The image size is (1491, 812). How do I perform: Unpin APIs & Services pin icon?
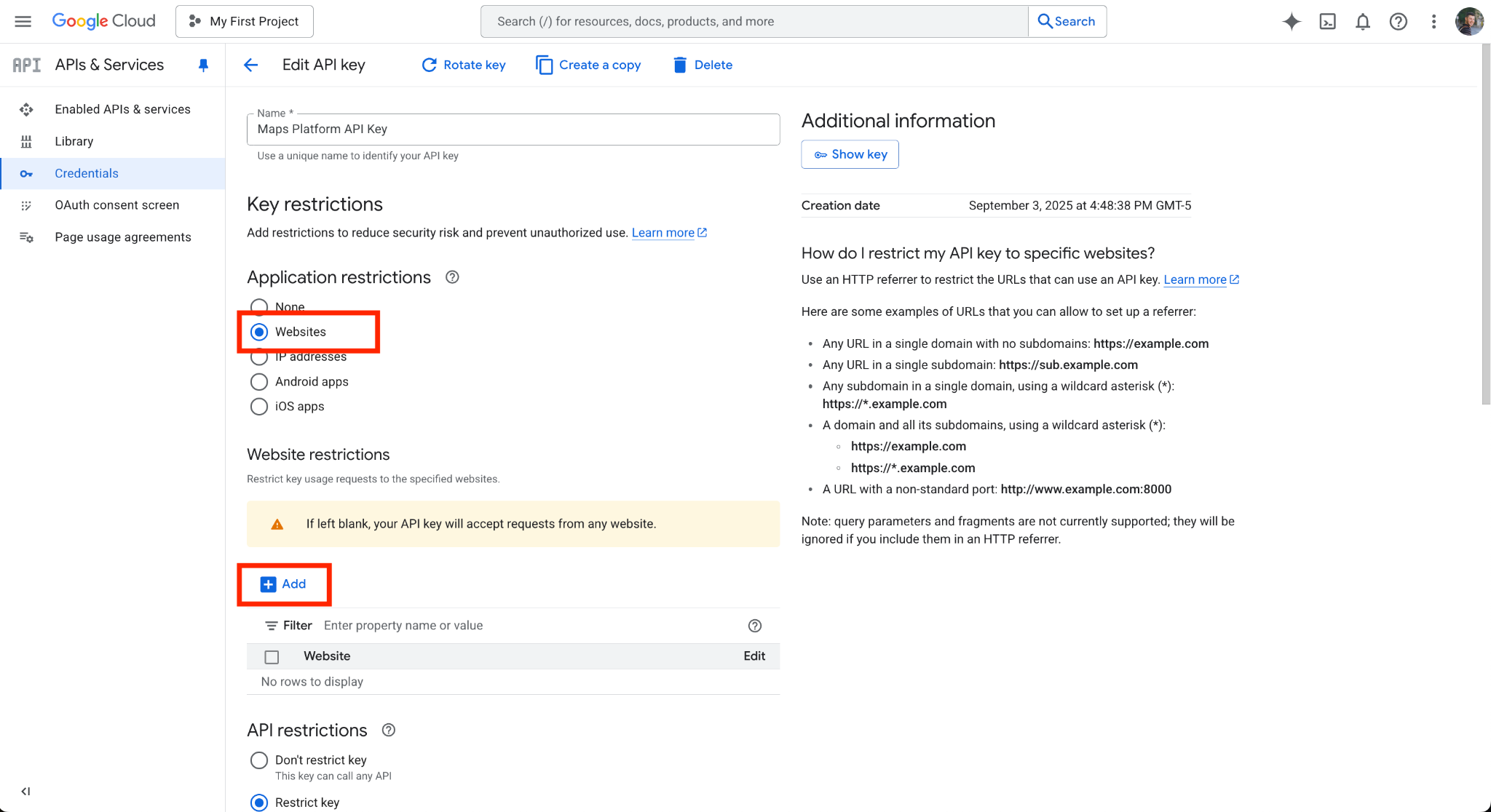[x=203, y=65]
